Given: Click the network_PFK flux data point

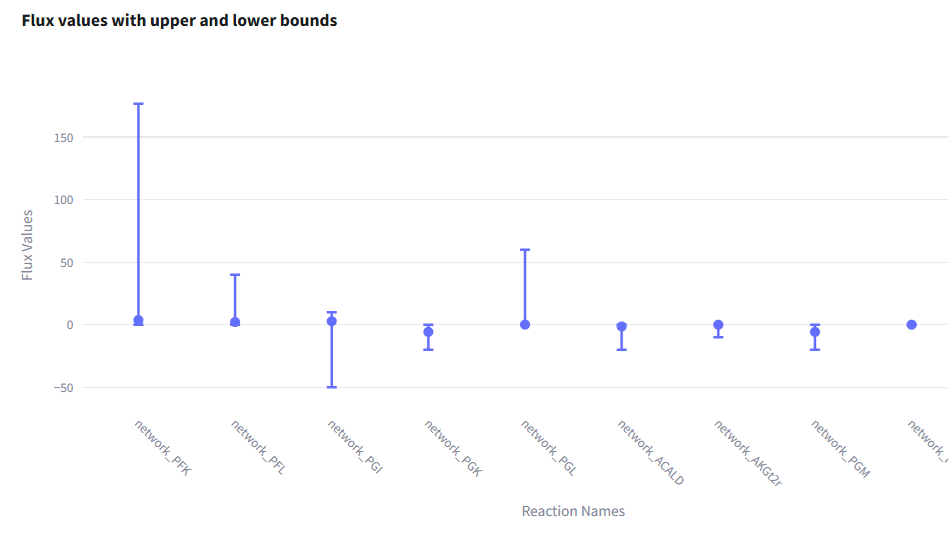Looking at the screenshot, I should 138,321.
